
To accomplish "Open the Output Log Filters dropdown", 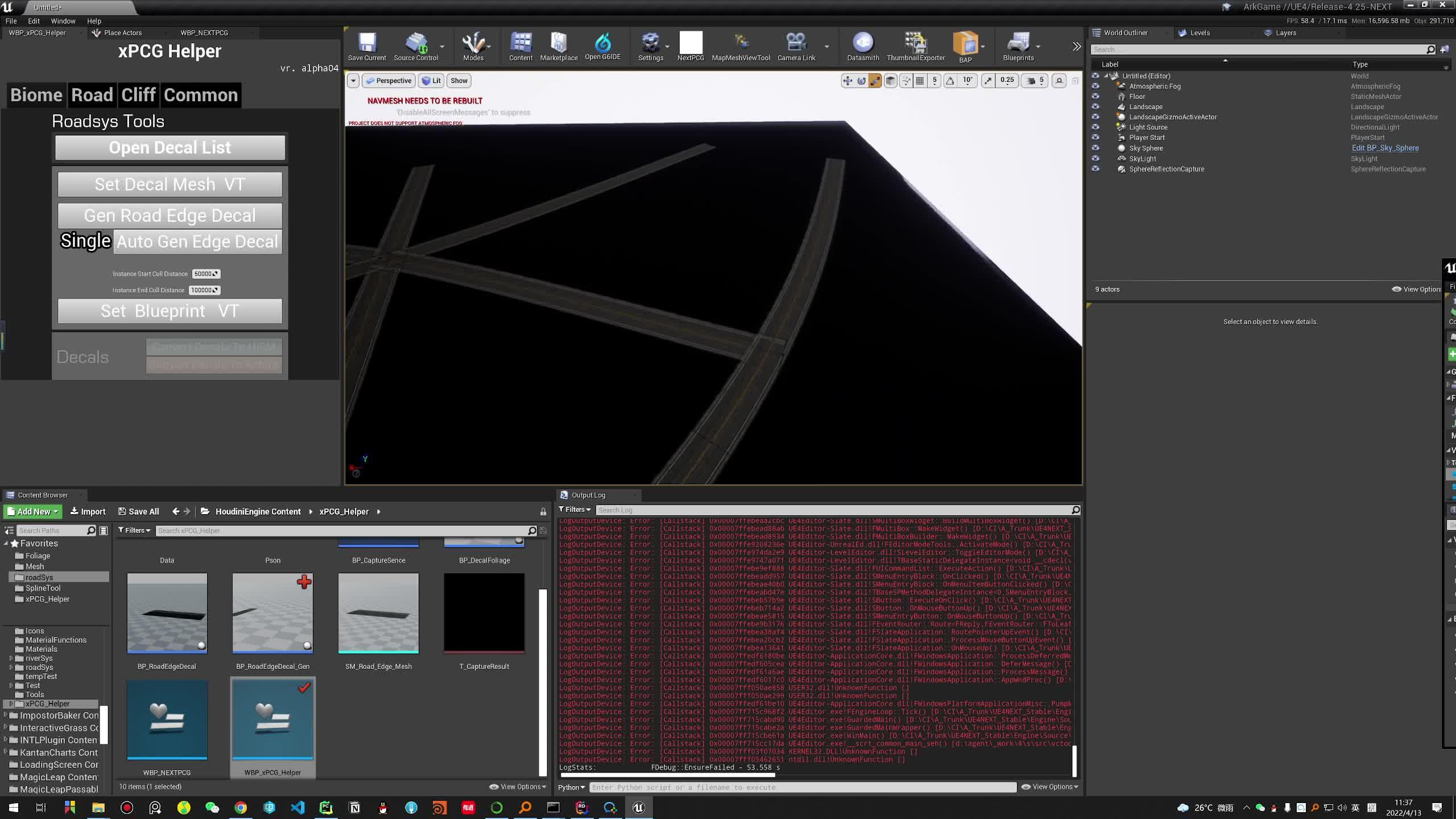I will click(x=575, y=510).
